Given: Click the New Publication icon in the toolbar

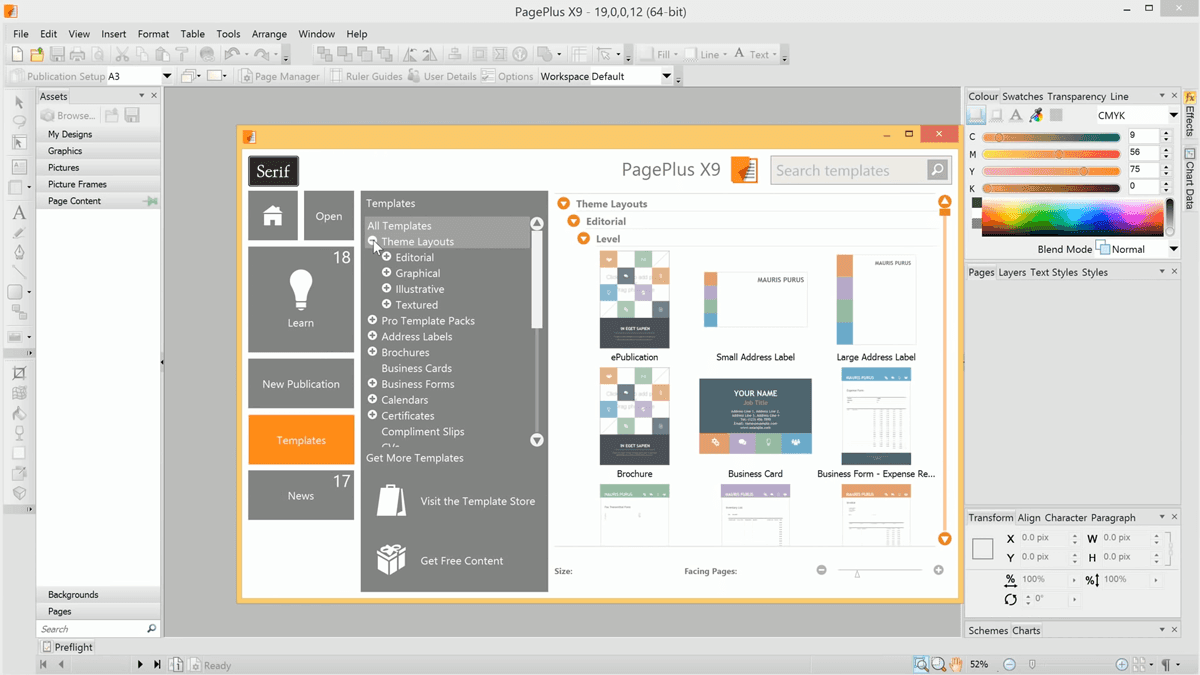Looking at the screenshot, I should [18, 55].
